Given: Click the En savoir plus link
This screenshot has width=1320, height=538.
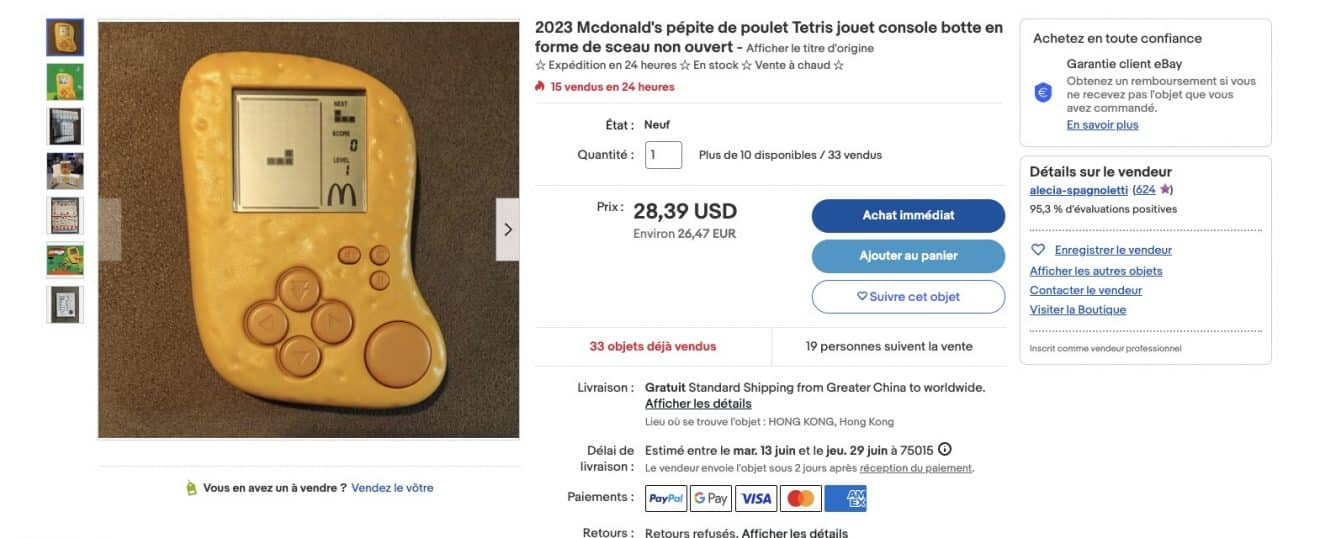Looking at the screenshot, I should coord(1102,125).
